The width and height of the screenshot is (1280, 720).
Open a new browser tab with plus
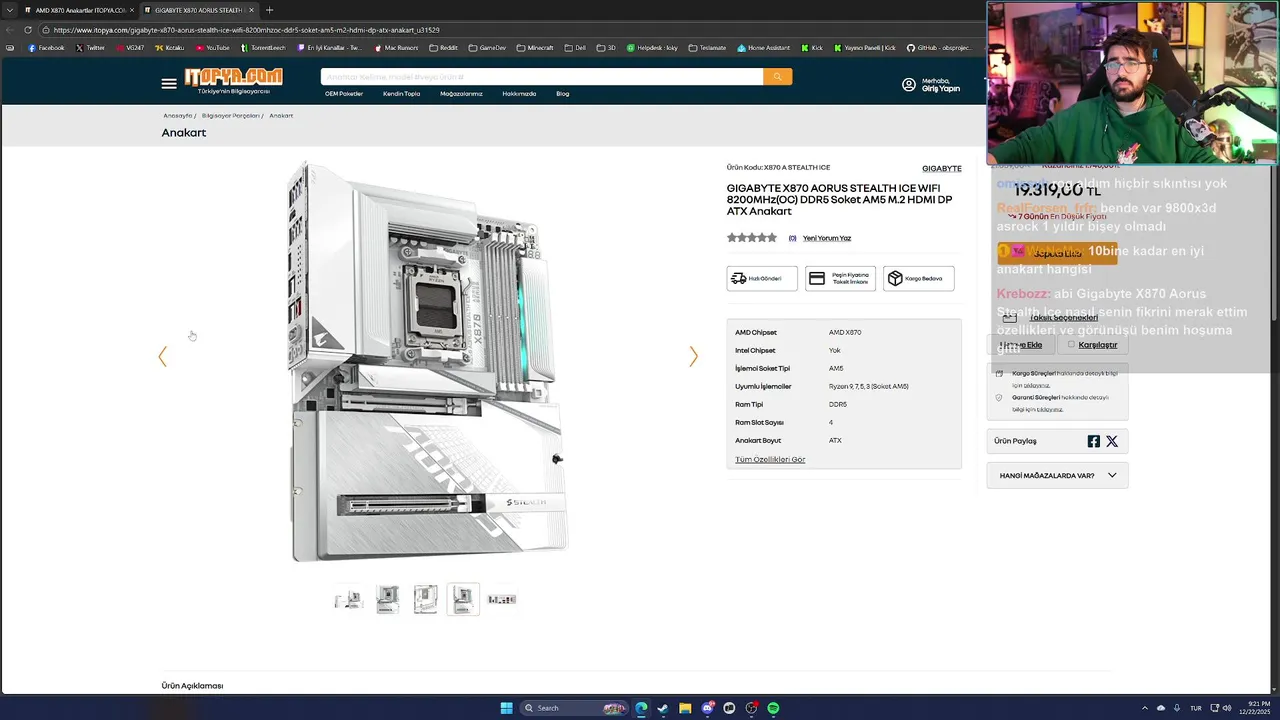coord(269,10)
